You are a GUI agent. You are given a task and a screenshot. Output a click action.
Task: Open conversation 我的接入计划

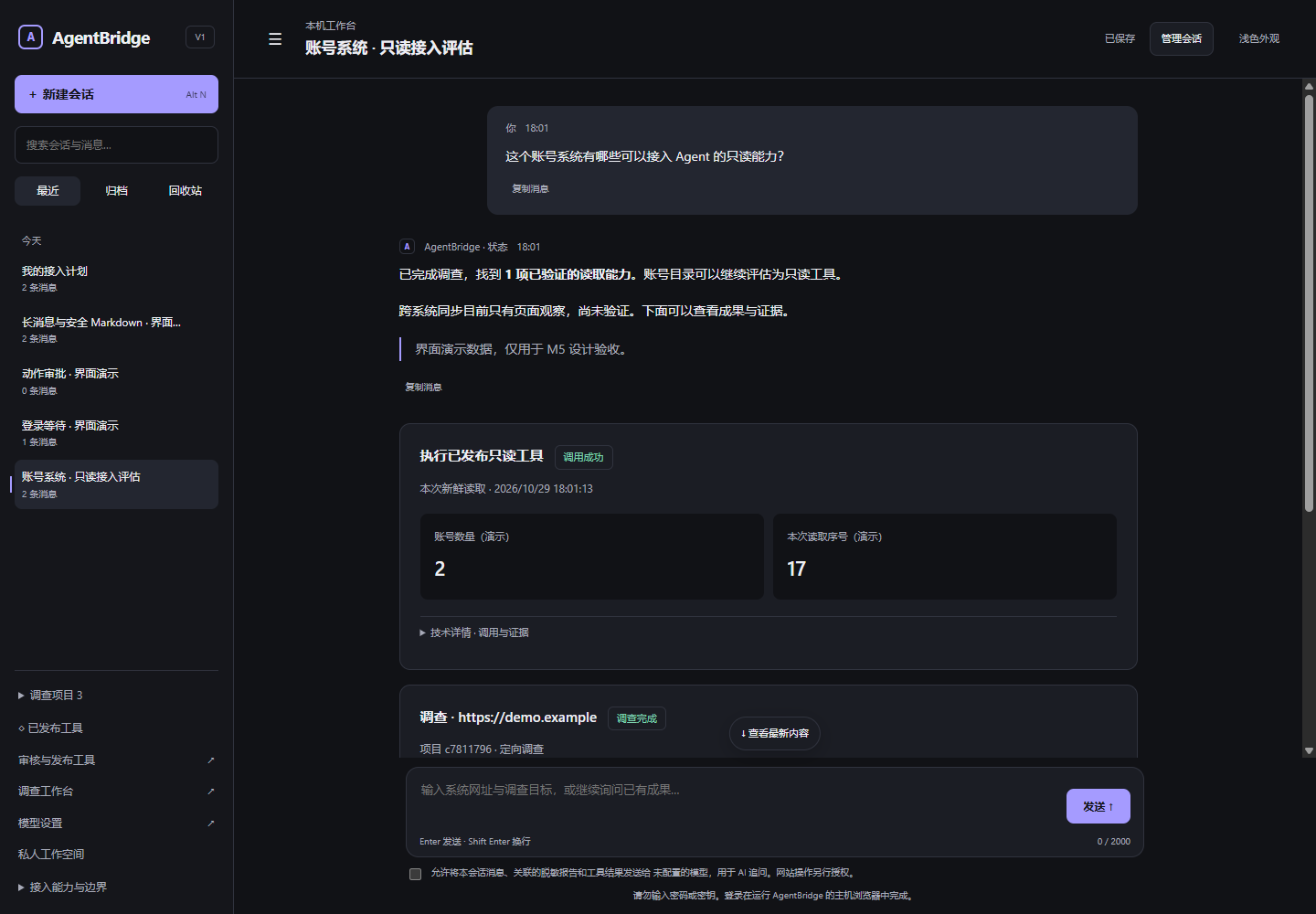pos(116,279)
